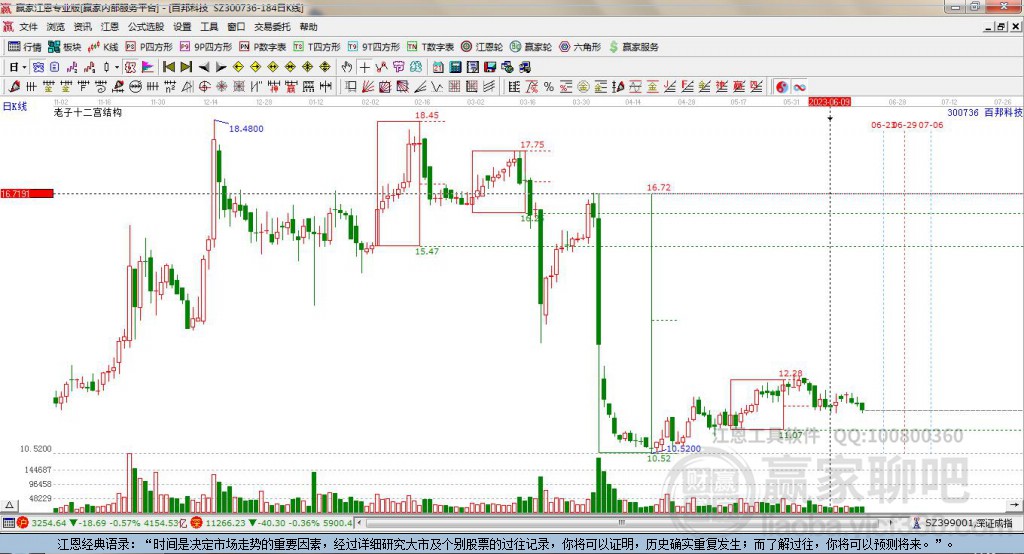Toggle the 权 adjustment button
Image resolution: width=1024 pixels, height=554 pixels.
point(131,67)
